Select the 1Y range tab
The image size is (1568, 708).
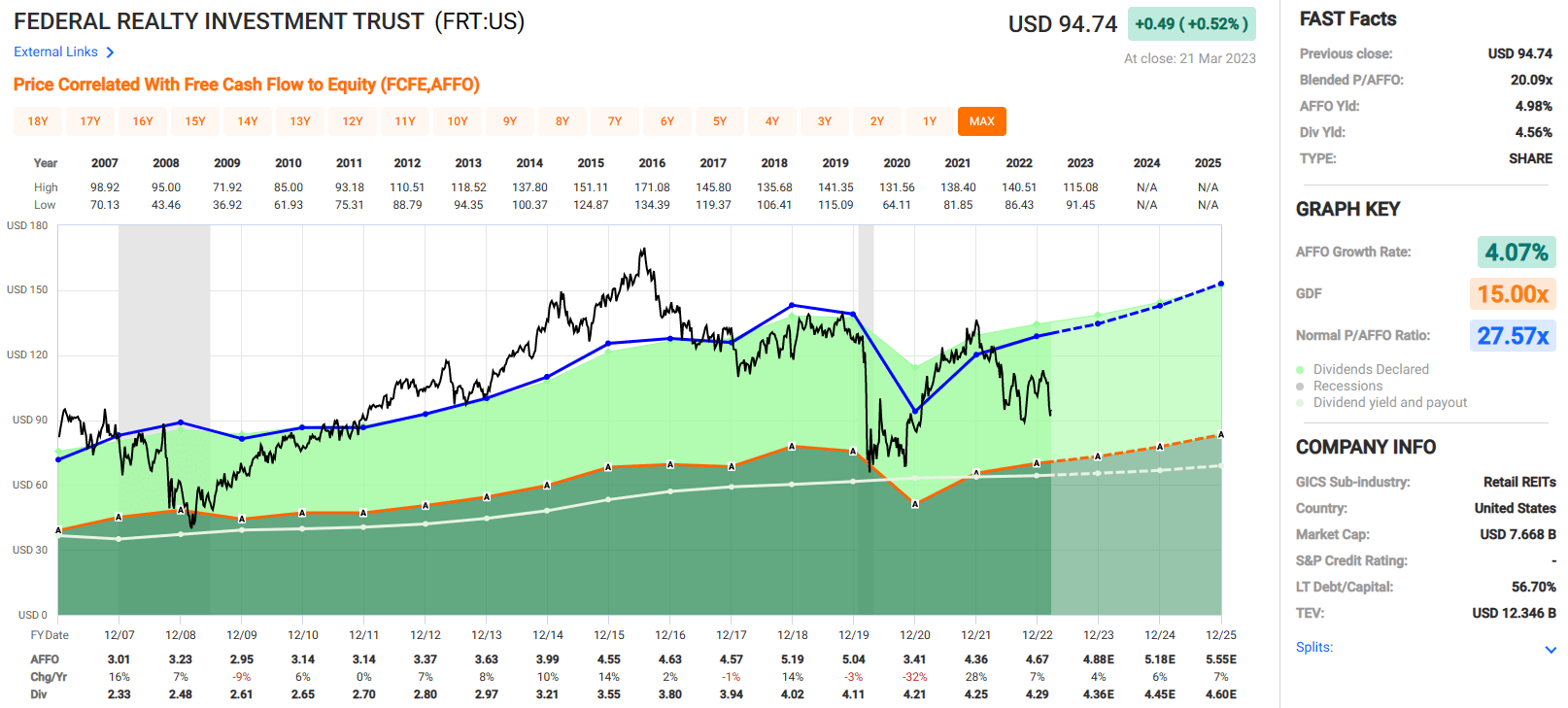pyautogui.click(x=930, y=121)
